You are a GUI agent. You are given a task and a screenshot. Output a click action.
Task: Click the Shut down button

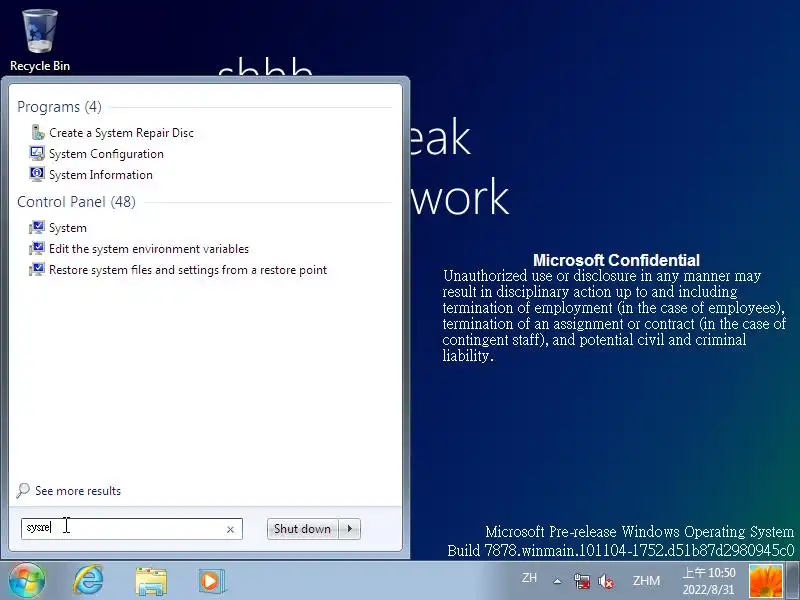click(303, 529)
